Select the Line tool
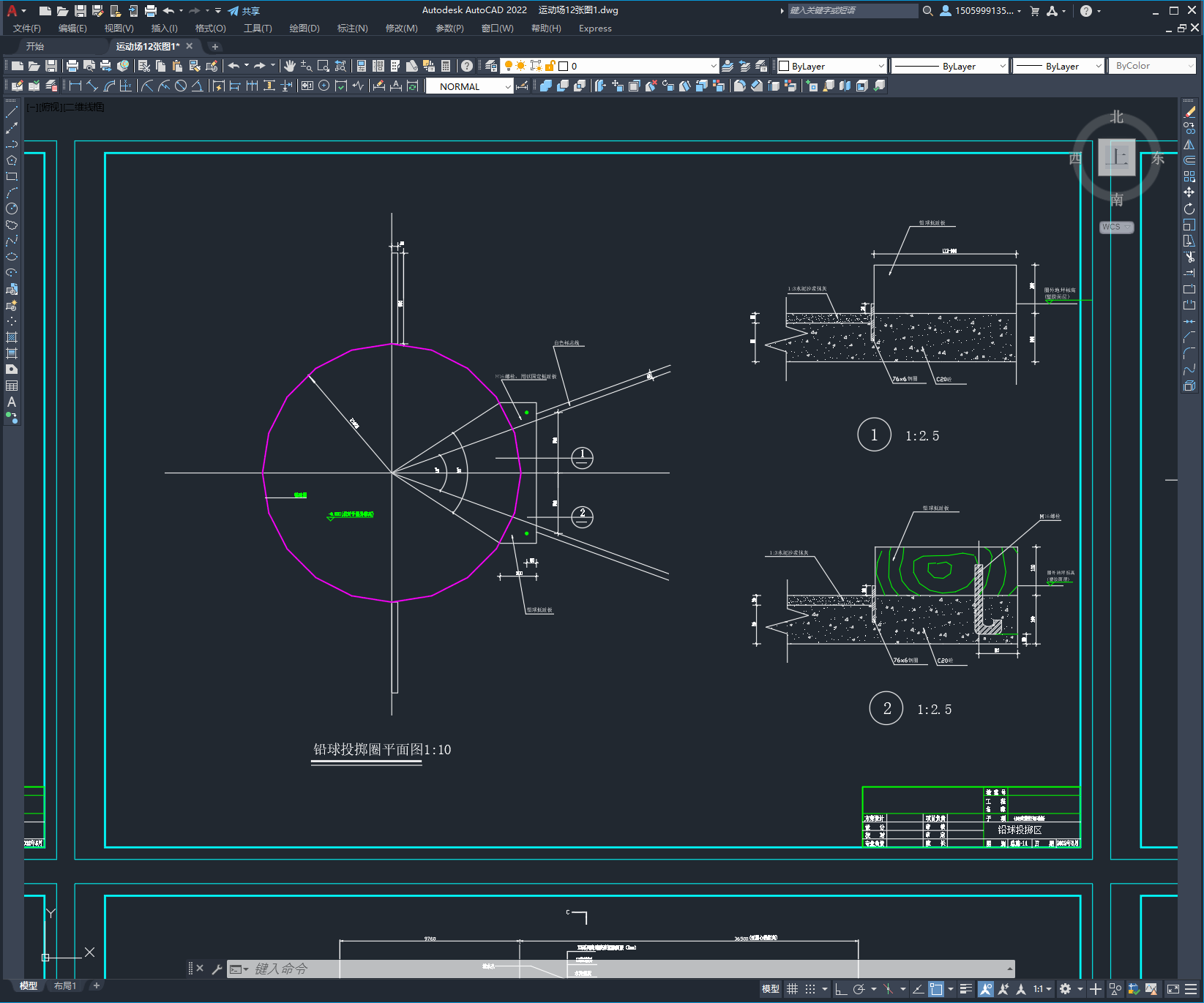 click(12, 112)
